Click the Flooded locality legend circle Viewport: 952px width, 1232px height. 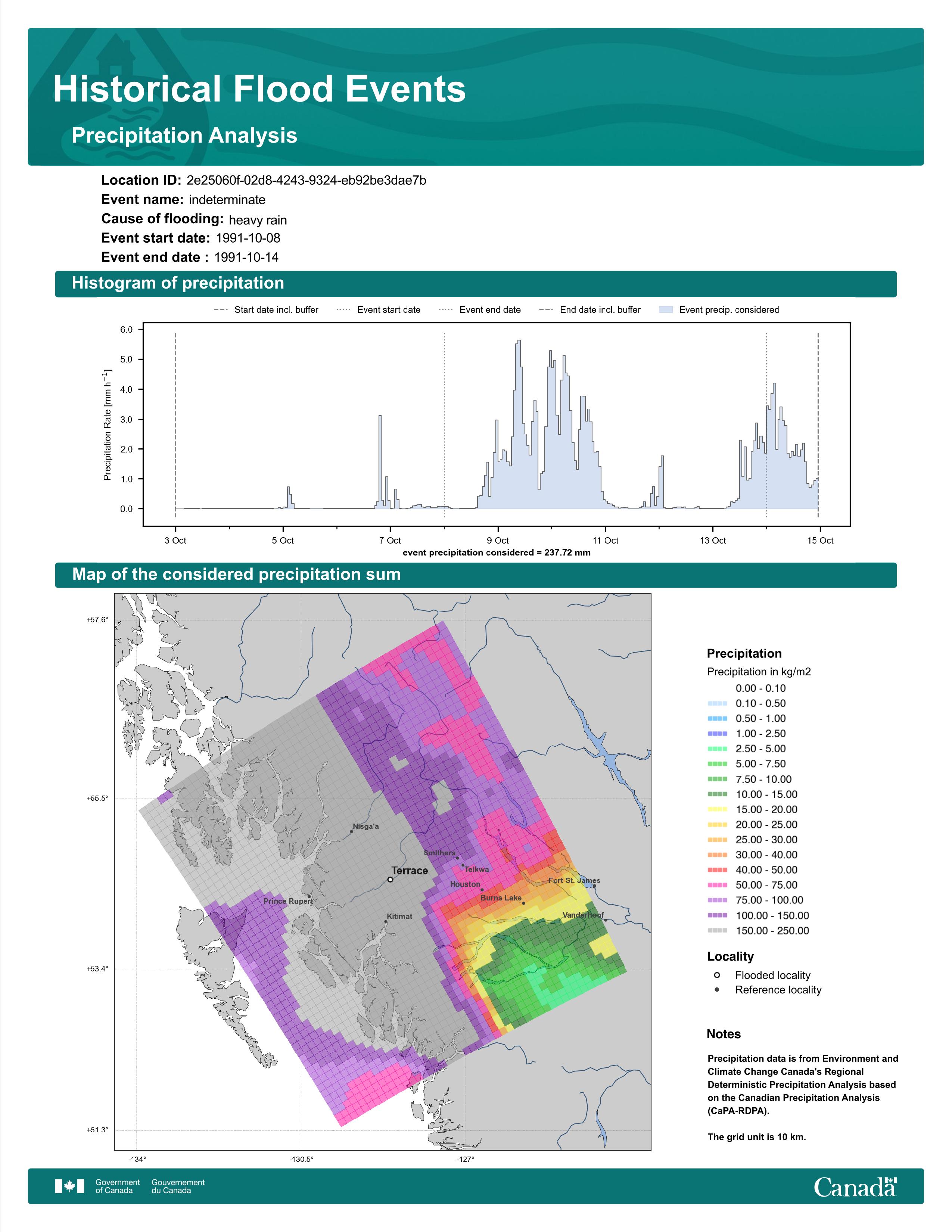[717, 975]
